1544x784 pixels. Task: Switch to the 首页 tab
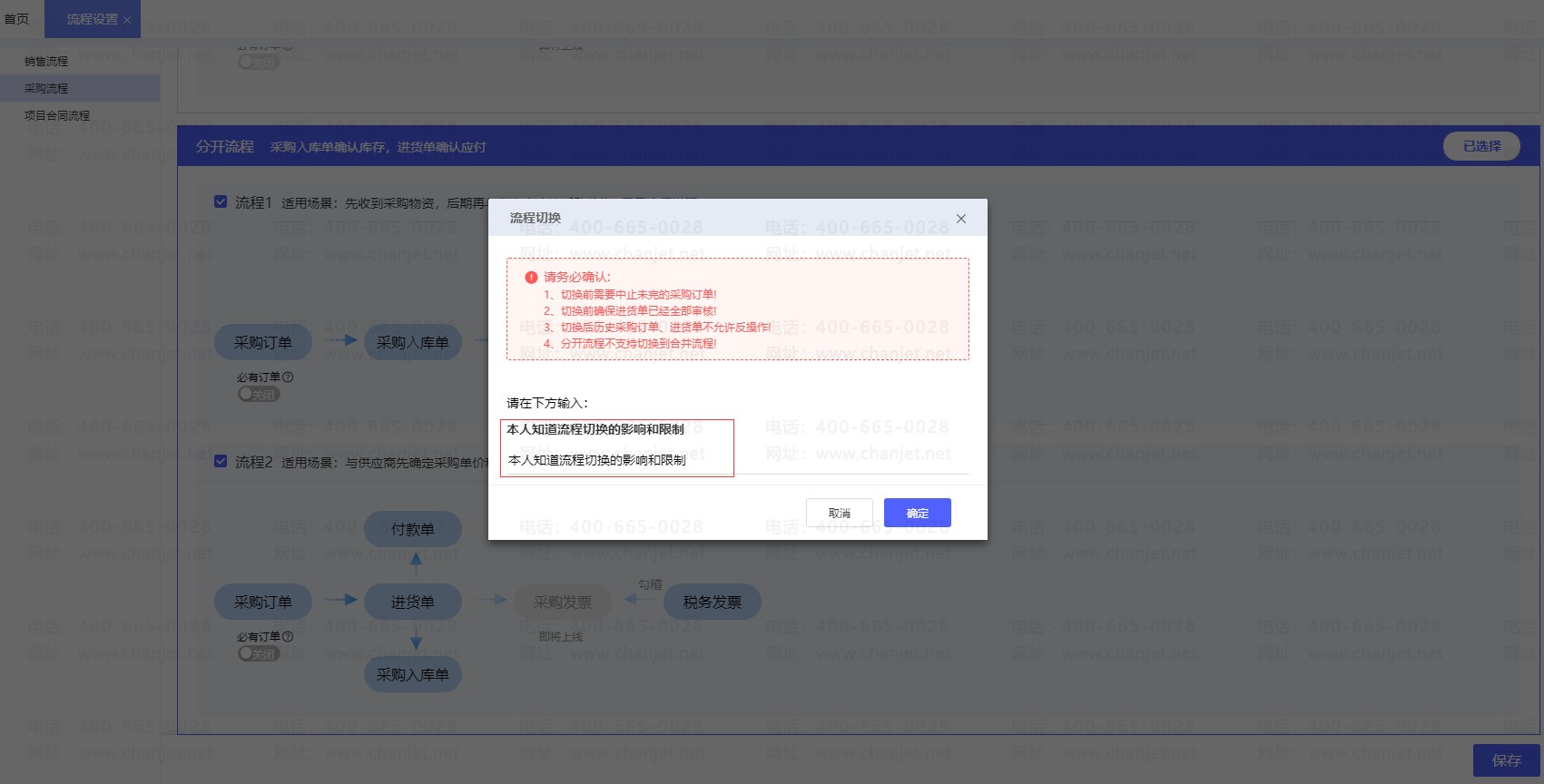pos(16,19)
